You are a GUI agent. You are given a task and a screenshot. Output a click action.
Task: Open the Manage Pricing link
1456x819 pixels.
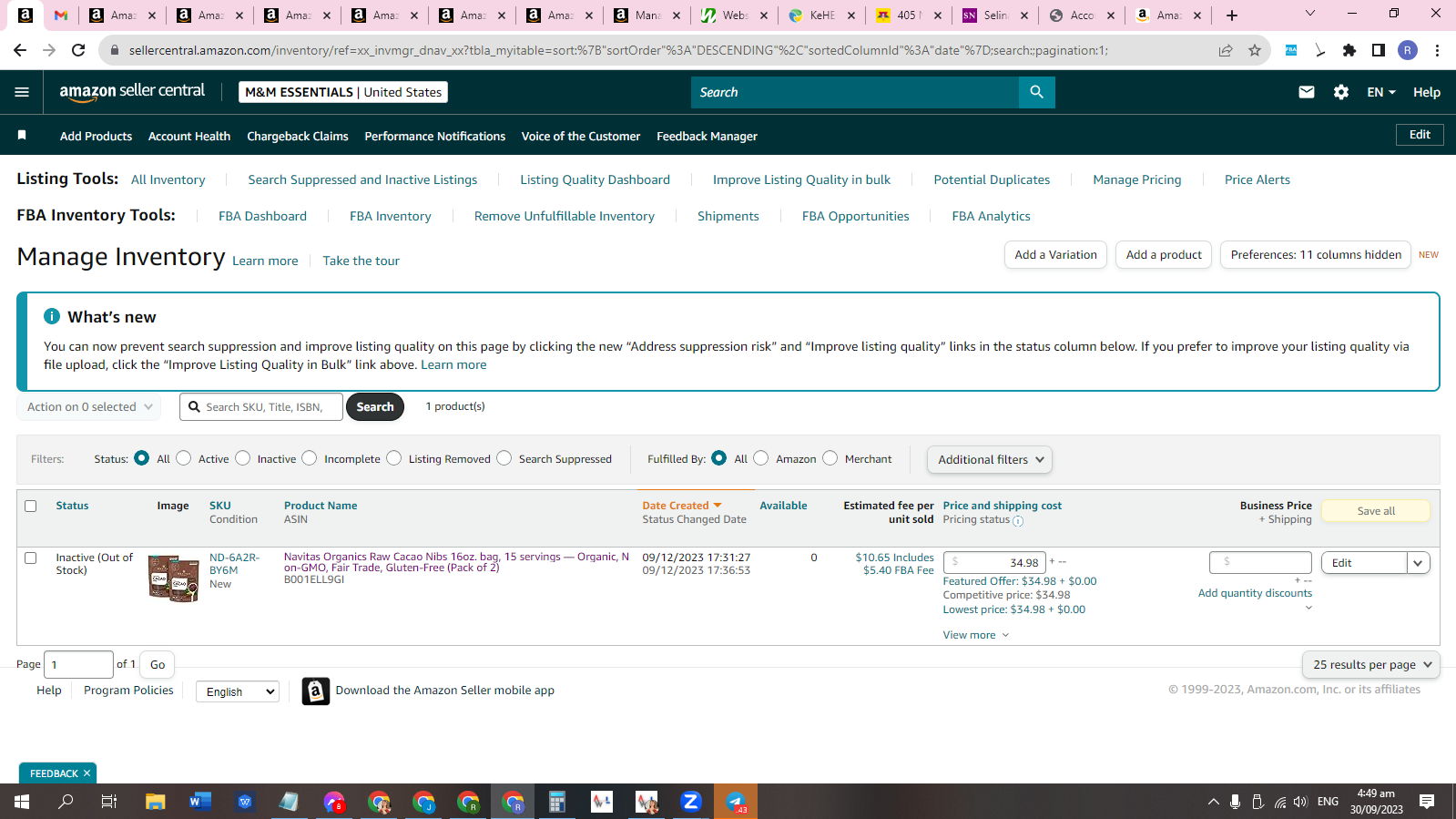point(1136,179)
